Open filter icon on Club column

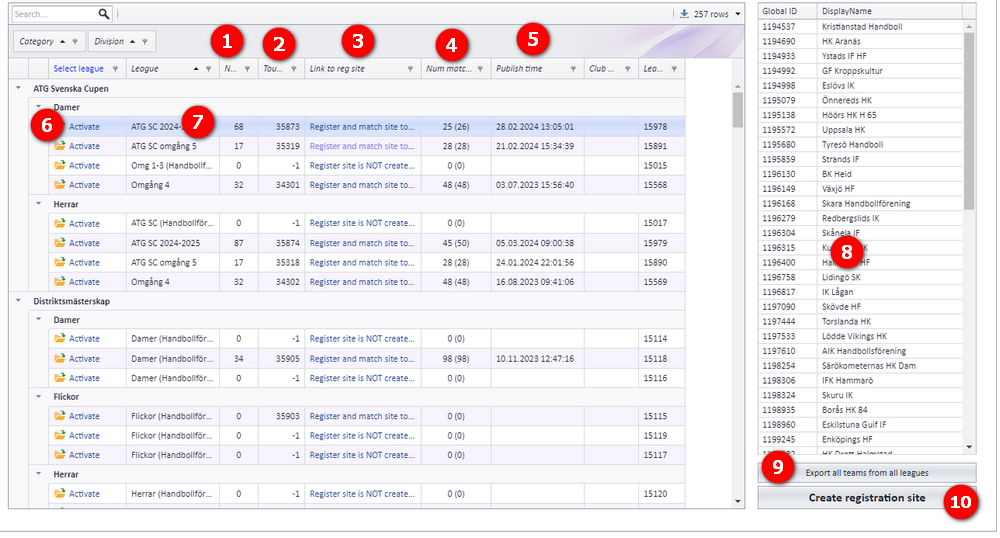[x=628, y=69]
